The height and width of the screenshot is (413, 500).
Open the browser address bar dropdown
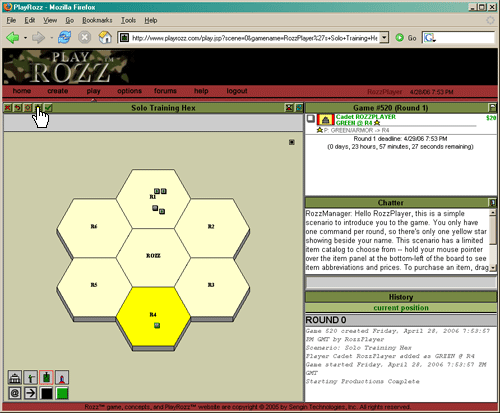[384, 38]
